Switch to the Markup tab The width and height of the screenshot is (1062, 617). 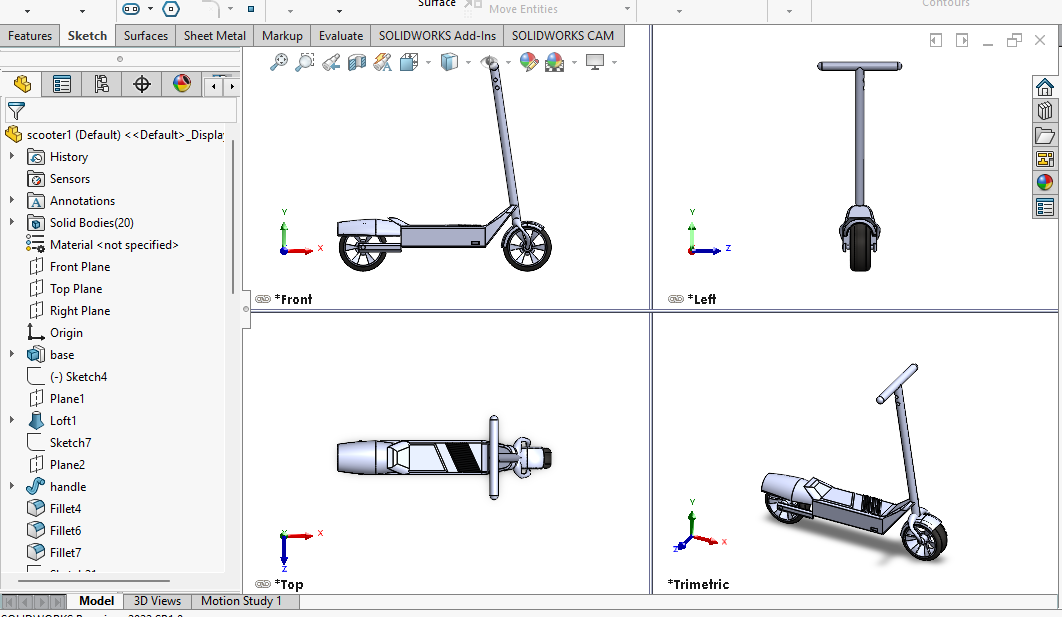[282, 36]
